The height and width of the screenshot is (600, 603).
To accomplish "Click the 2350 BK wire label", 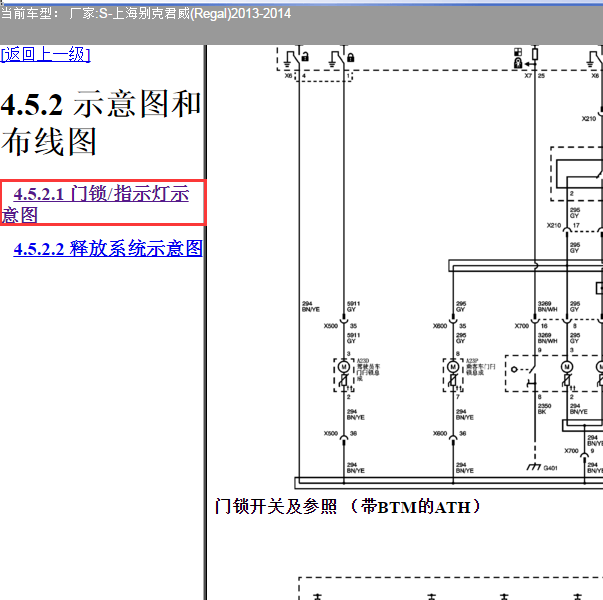I will point(544,409).
